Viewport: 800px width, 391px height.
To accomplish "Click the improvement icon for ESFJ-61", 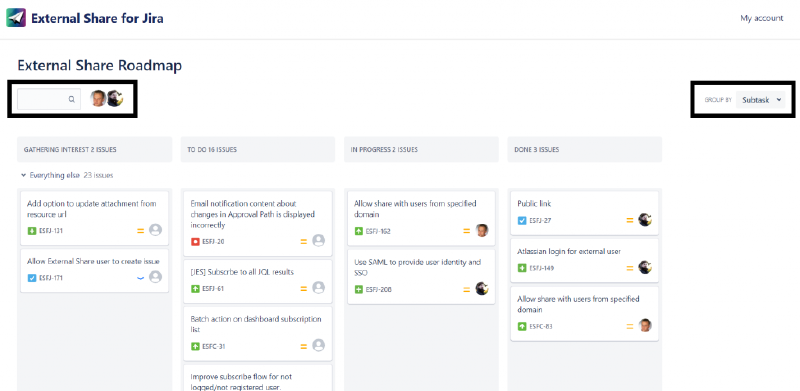I will [x=195, y=288].
